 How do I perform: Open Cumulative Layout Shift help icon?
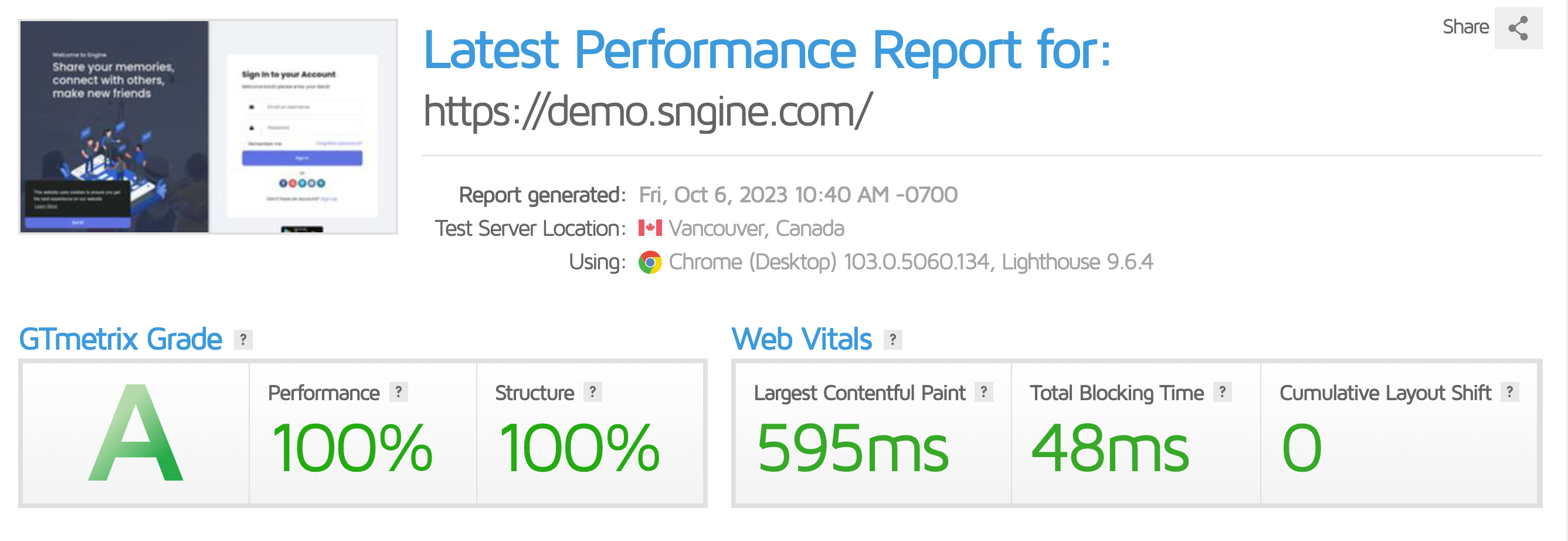[1509, 392]
